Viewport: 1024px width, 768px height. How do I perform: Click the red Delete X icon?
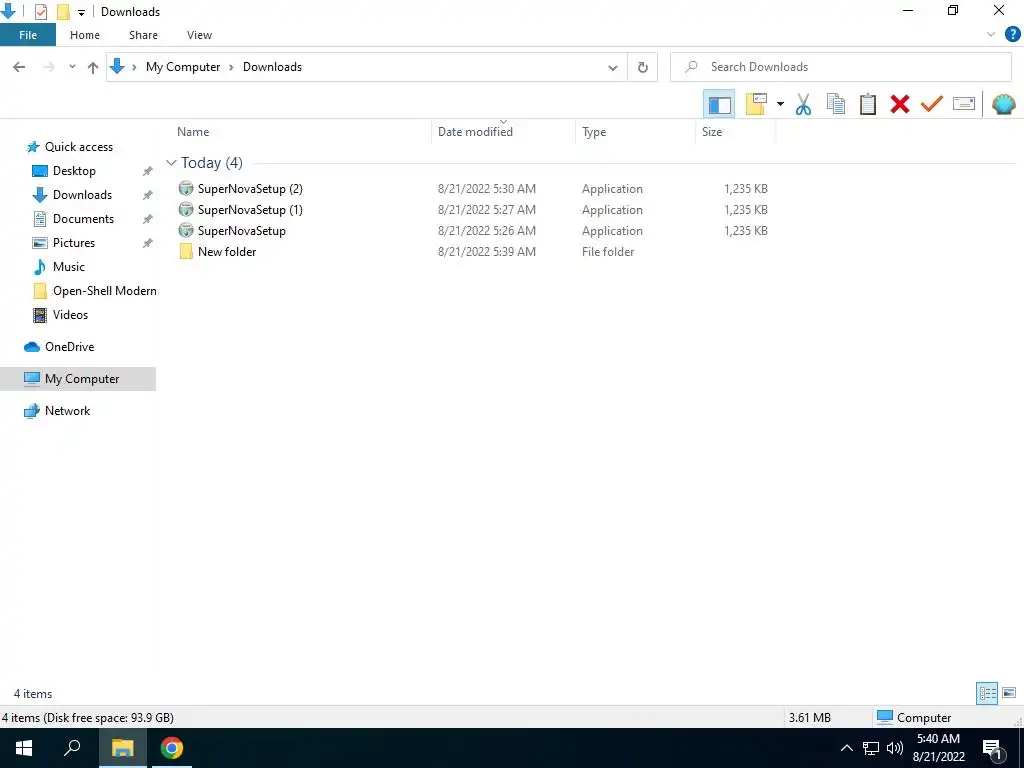tap(899, 104)
